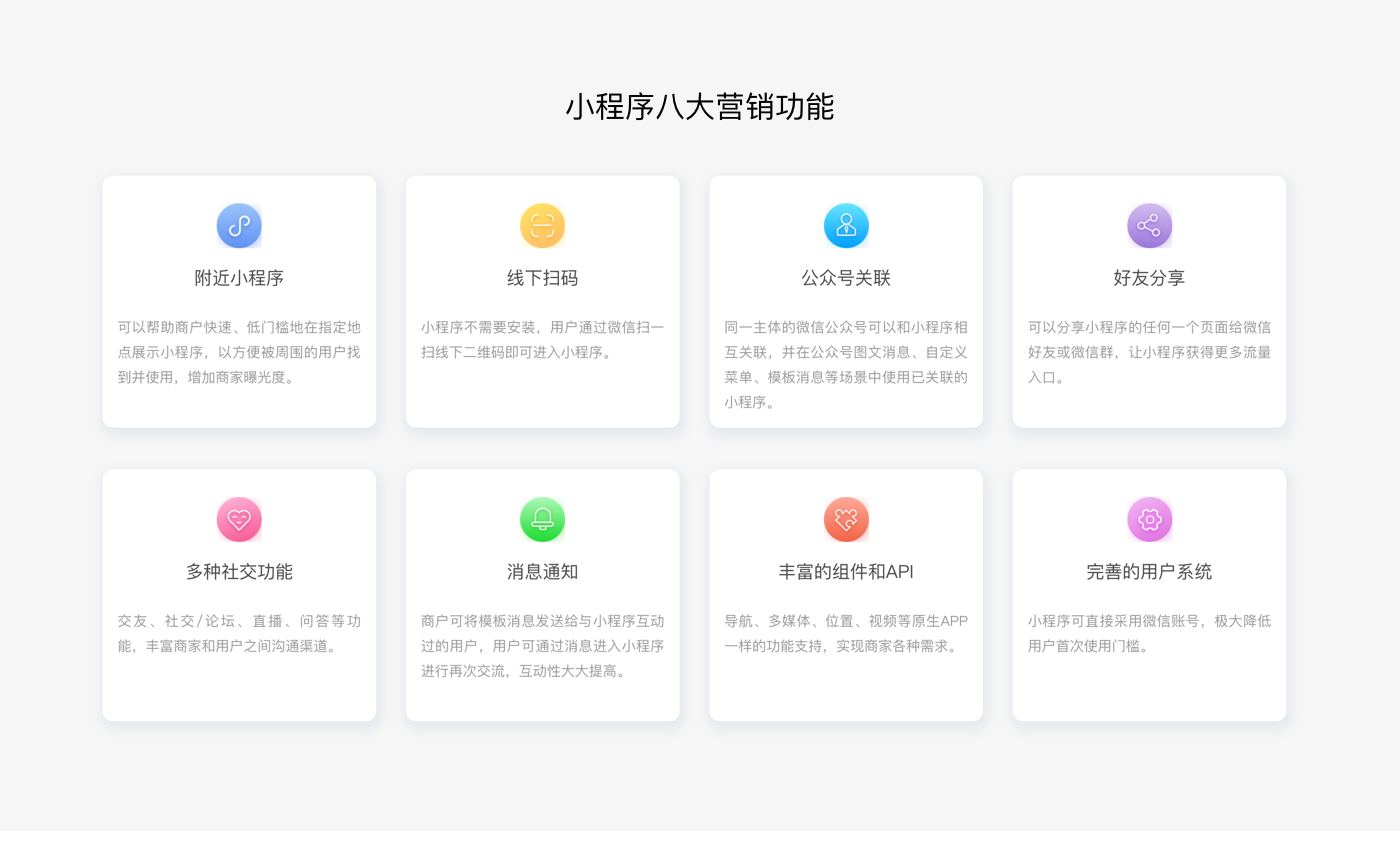Click the orange puzzle icon for 丰富的组件和API

[x=846, y=519]
